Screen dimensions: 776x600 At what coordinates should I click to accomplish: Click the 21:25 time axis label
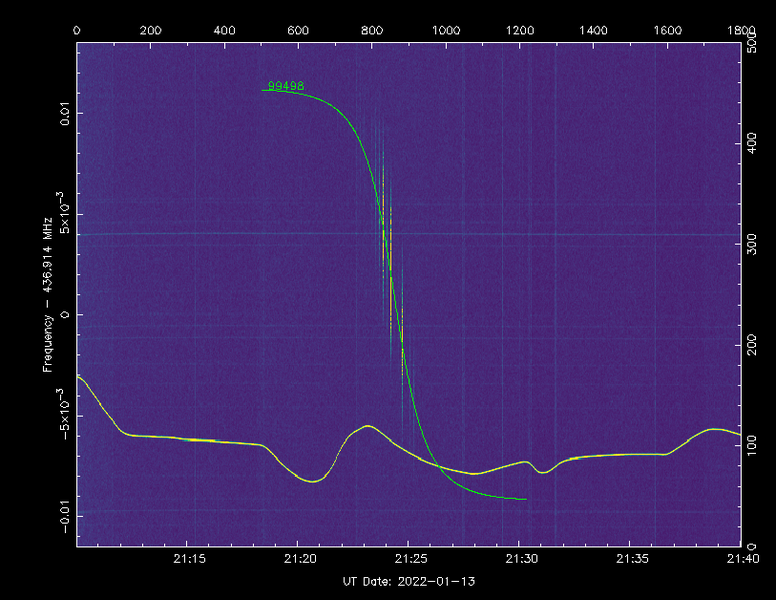(411, 559)
